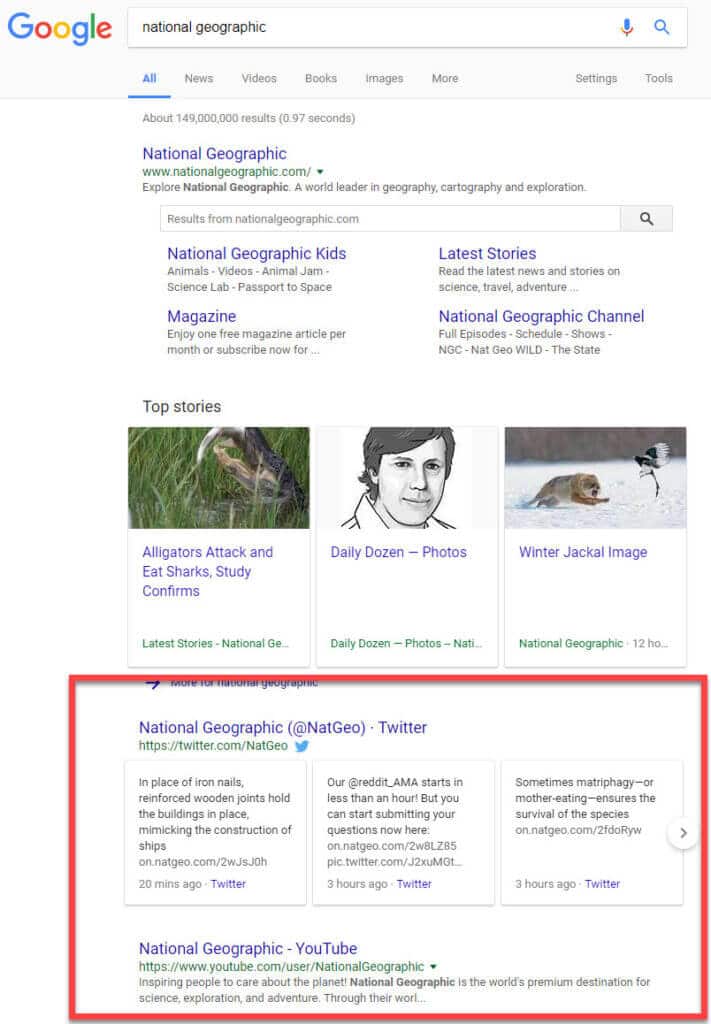Viewport: 711px width, 1024px height.
Task: Switch to the Books tab
Action: click(321, 78)
